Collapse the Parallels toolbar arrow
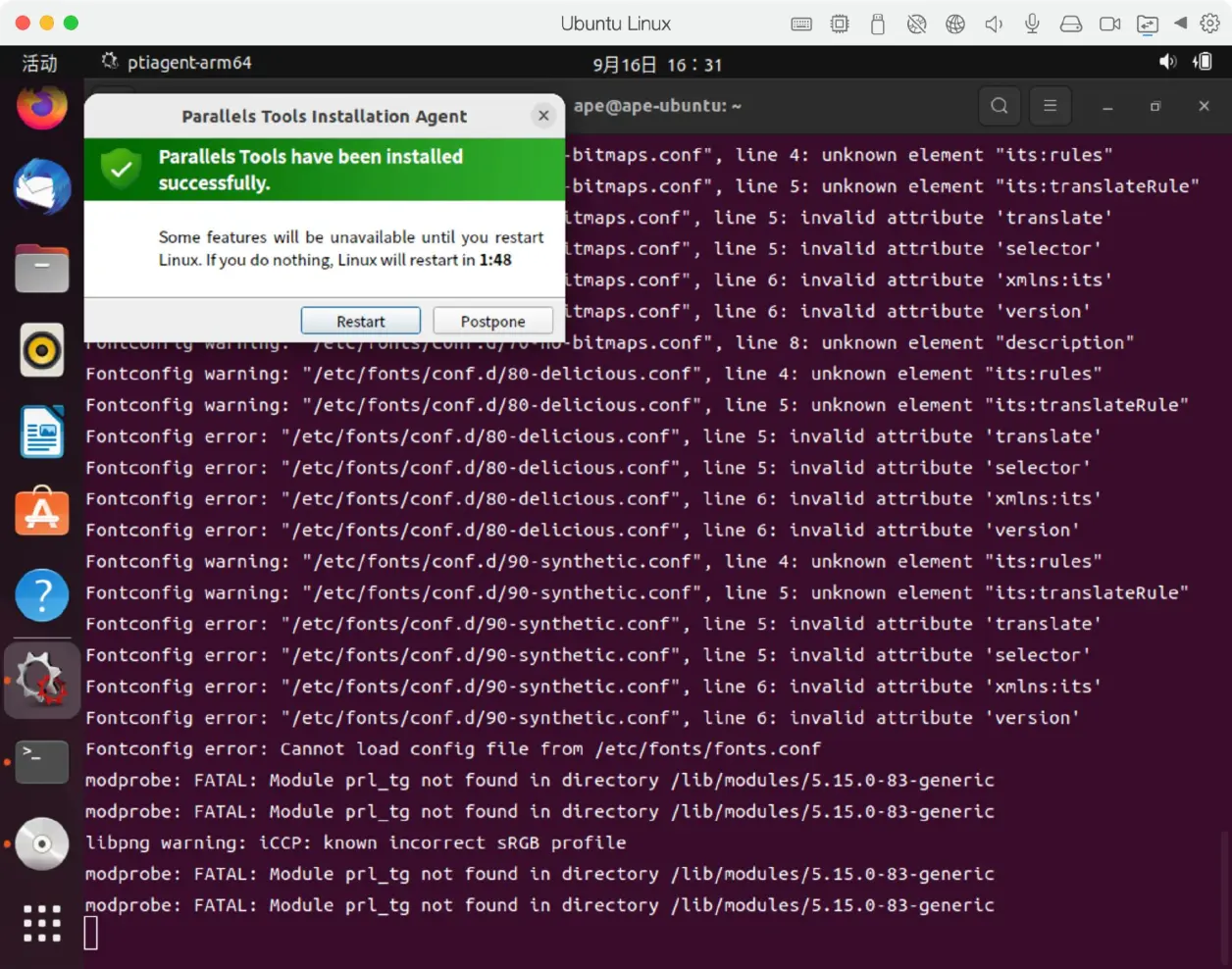The height and width of the screenshot is (969, 1232). [x=1180, y=23]
